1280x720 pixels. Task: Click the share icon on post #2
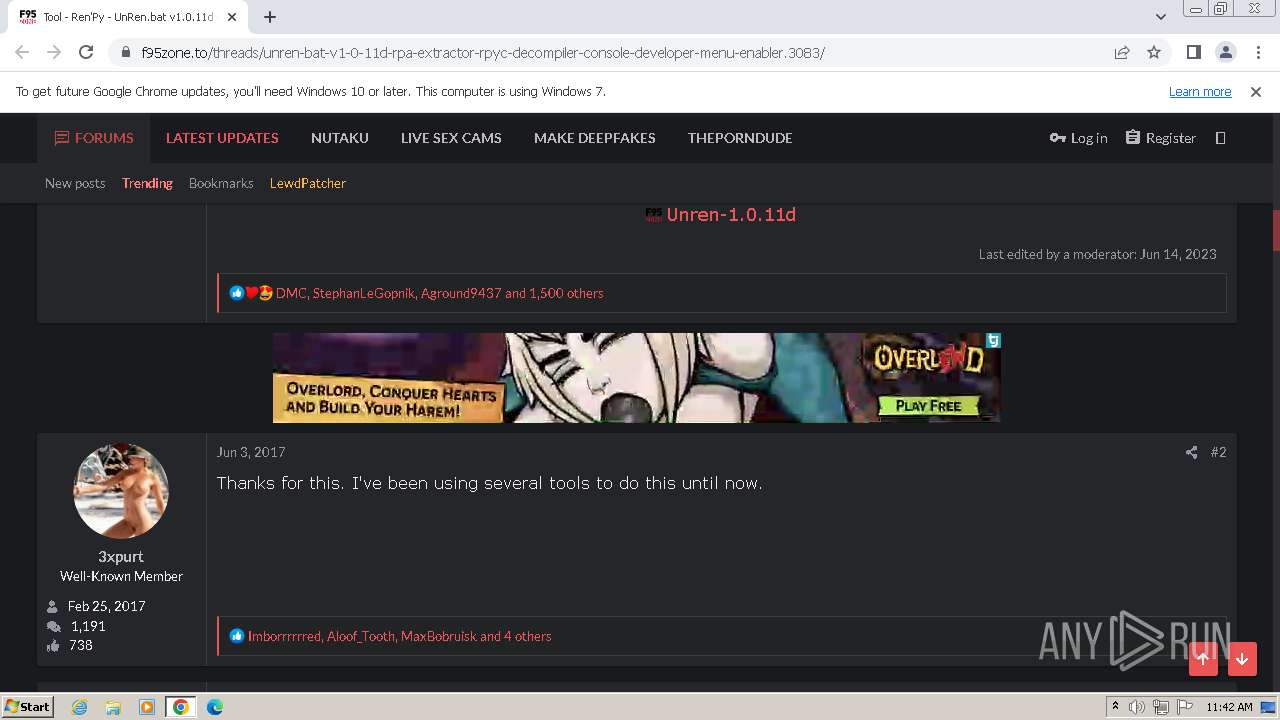click(x=1191, y=452)
